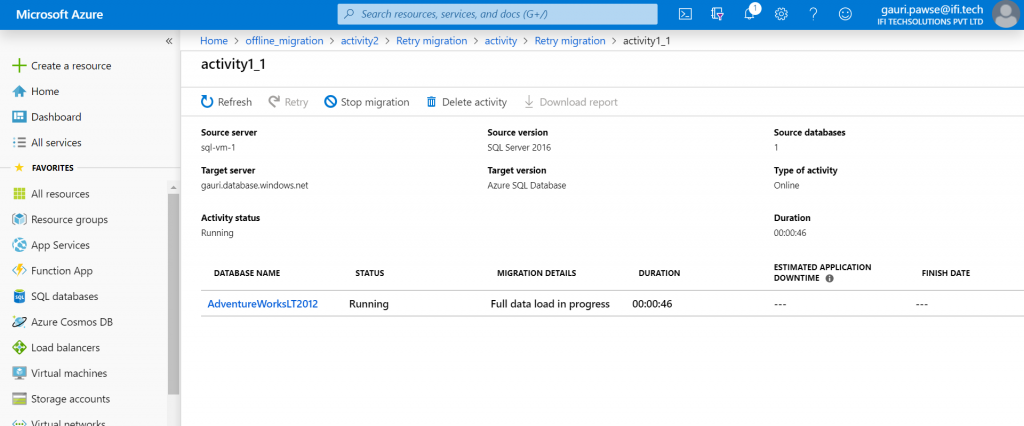This screenshot has width=1024, height=426.
Task: Click the Create a resource plus icon
Action: point(19,65)
